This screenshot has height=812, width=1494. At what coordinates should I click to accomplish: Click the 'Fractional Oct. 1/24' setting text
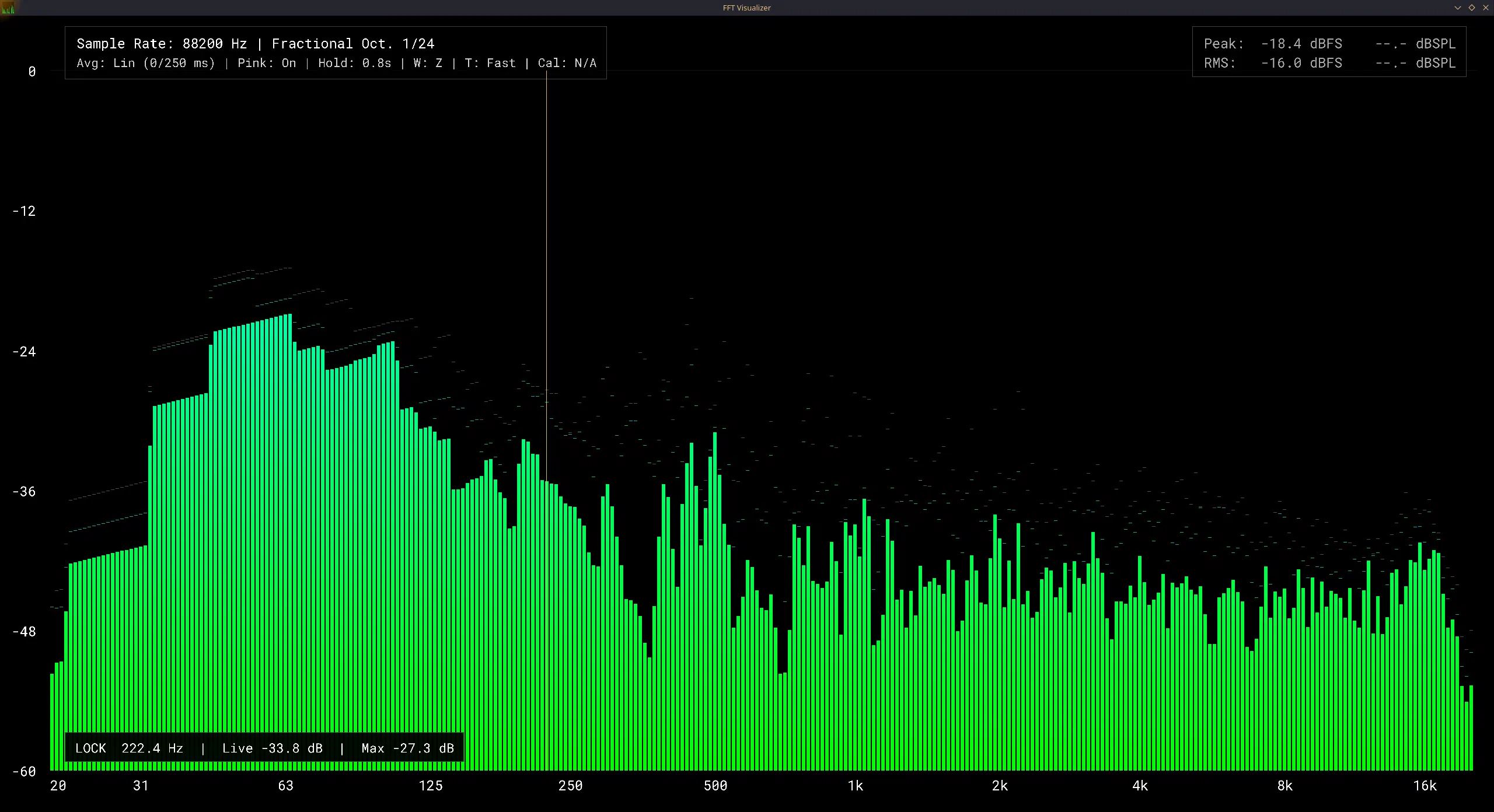(353, 44)
